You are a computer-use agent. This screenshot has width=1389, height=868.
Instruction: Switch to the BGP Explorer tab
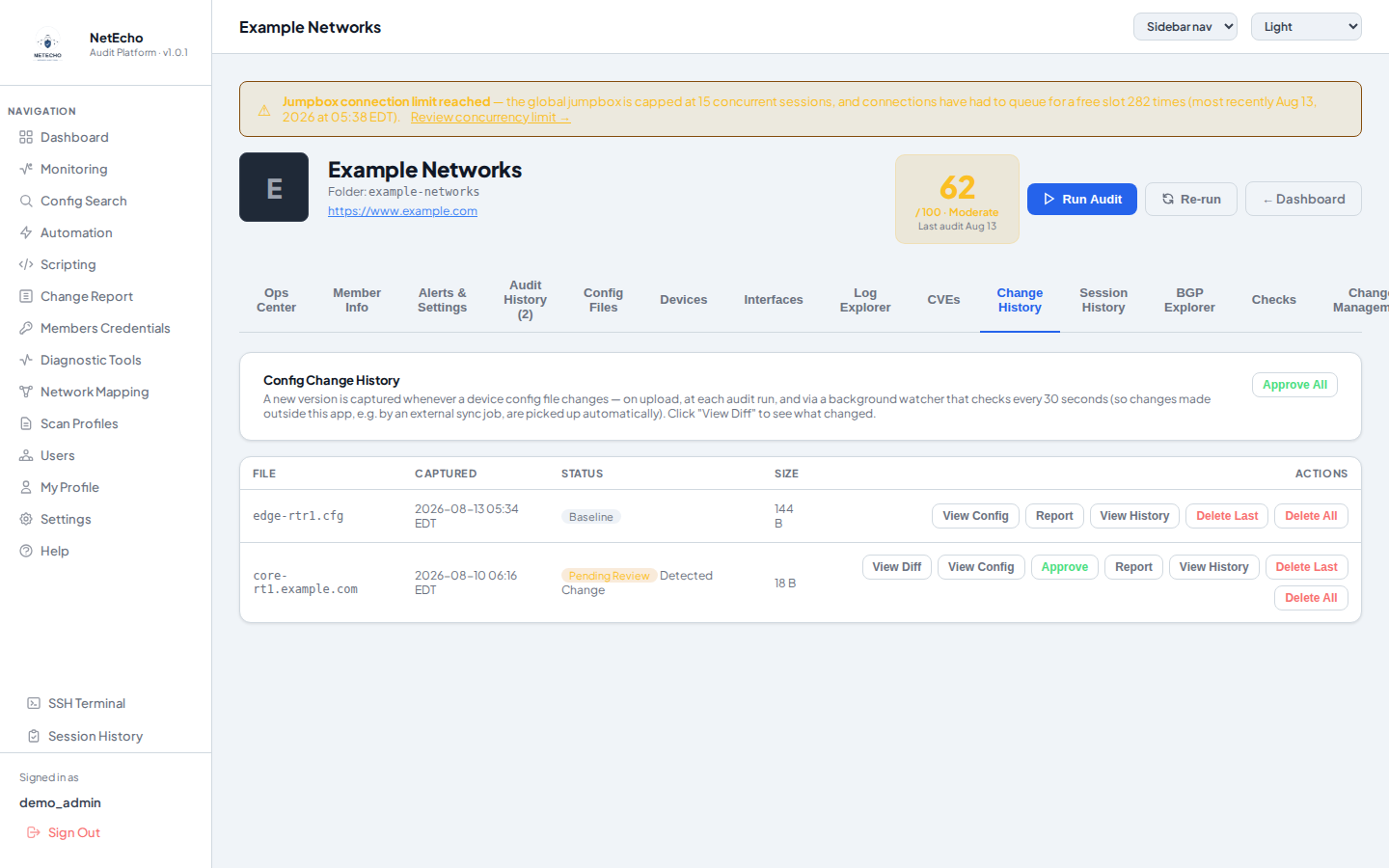tap(1189, 300)
